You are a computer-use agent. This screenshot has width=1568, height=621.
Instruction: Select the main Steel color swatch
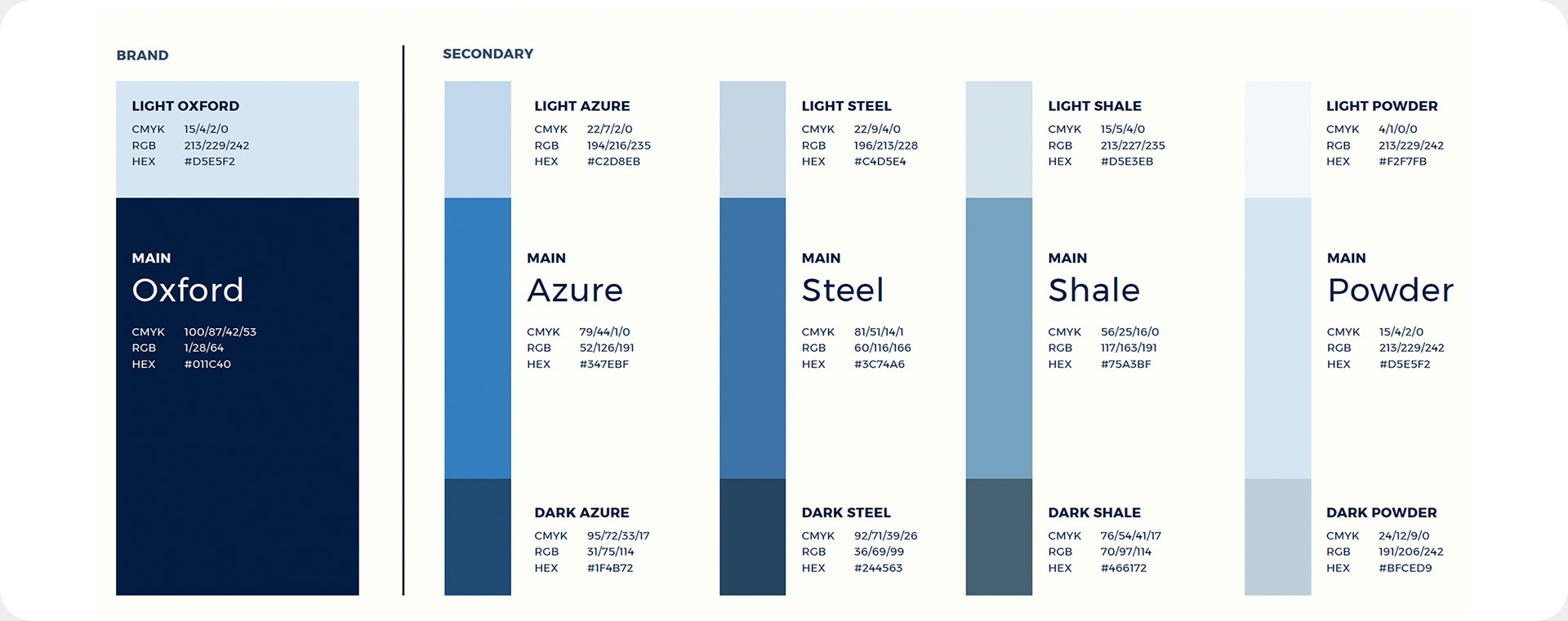(x=752, y=338)
